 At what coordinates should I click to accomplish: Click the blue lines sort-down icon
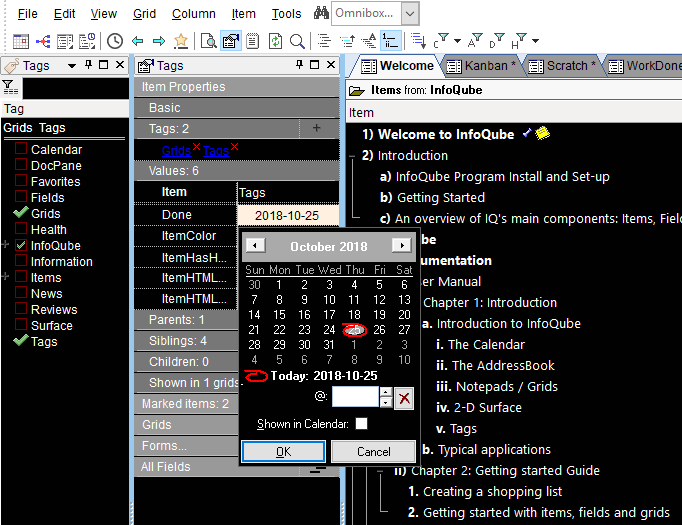418,41
